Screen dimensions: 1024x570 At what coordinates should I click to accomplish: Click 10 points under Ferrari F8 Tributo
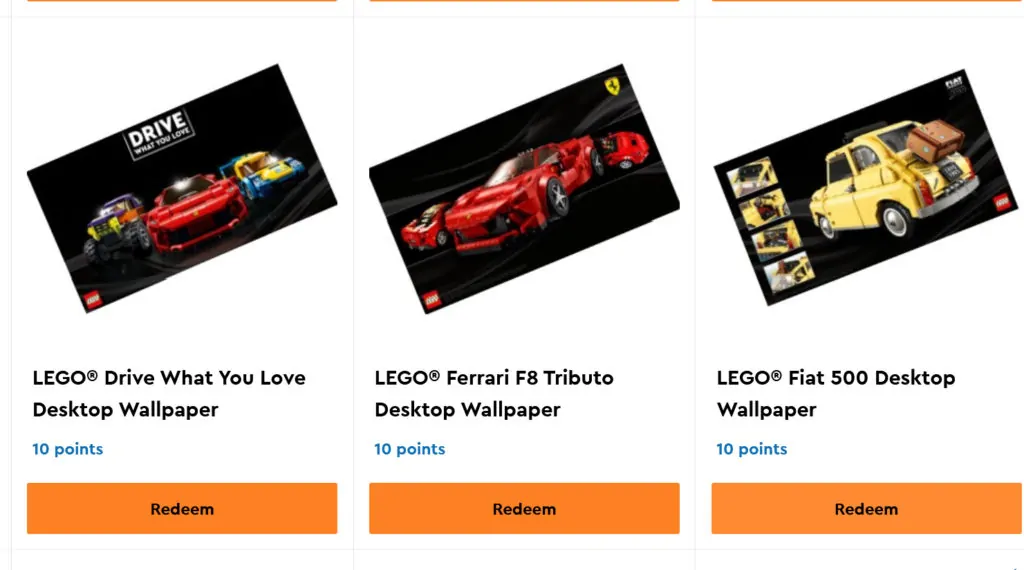[x=409, y=449]
